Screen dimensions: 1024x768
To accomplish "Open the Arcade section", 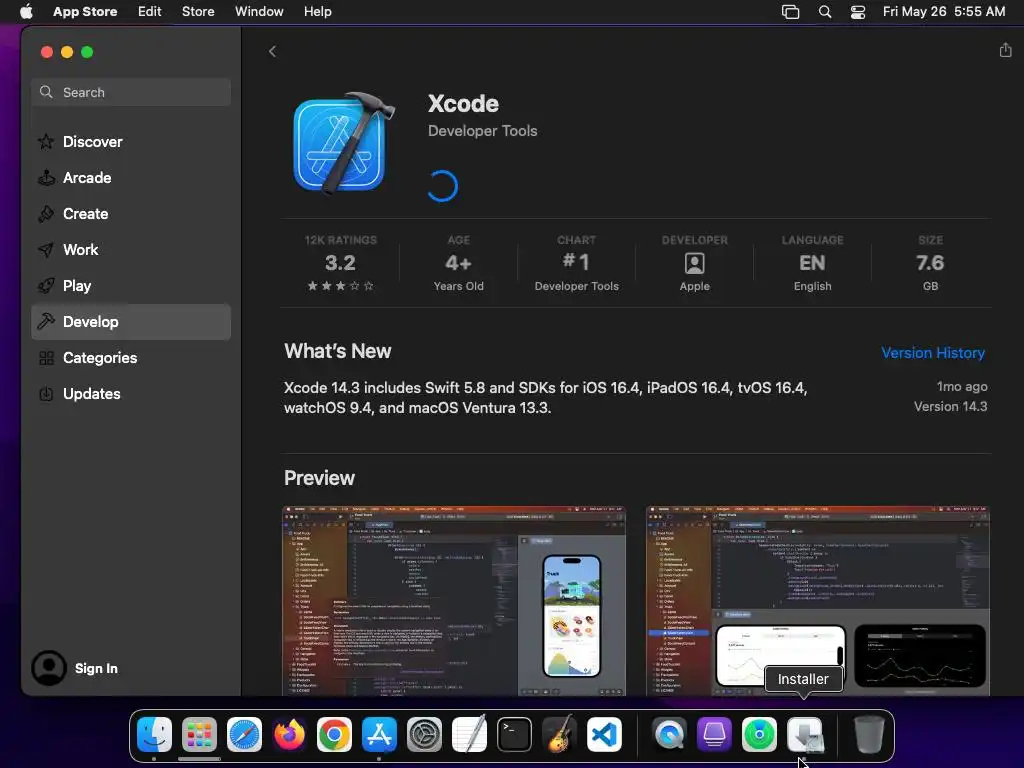I will point(131,178).
